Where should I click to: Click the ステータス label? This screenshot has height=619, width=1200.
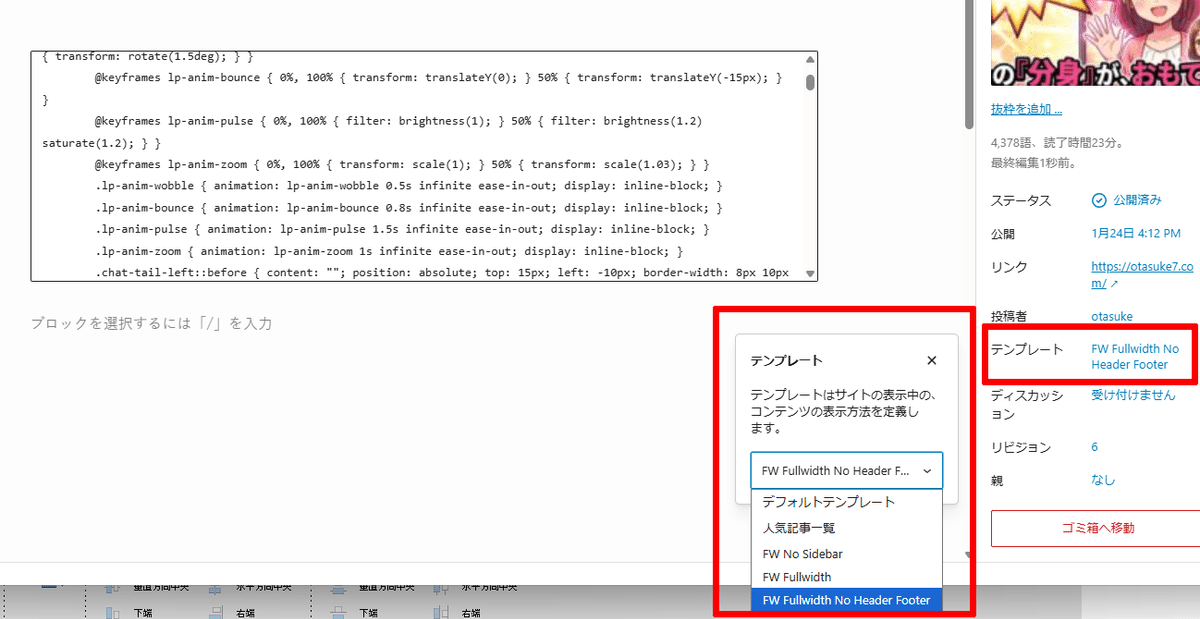coord(1021,200)
